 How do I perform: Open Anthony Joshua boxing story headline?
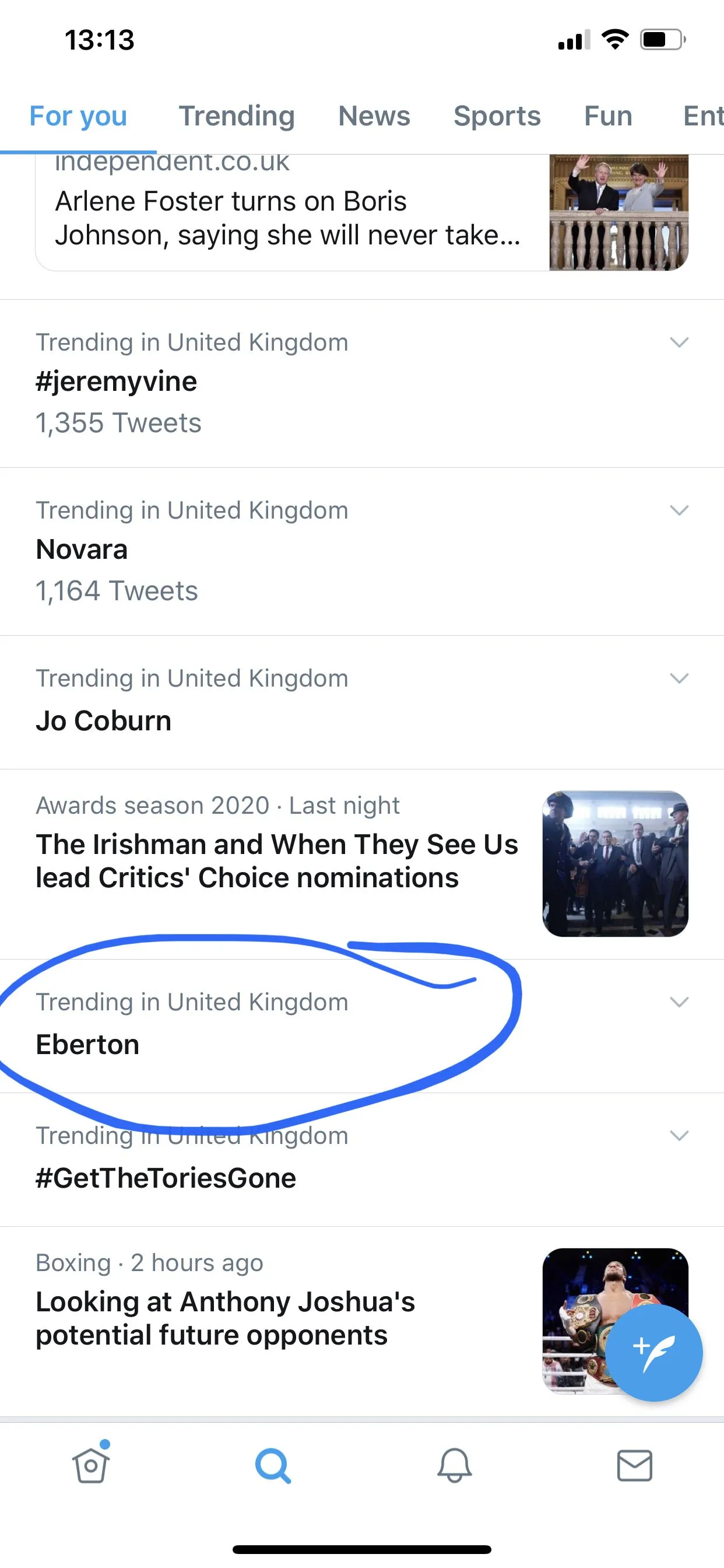click(x=225, y=1318)
